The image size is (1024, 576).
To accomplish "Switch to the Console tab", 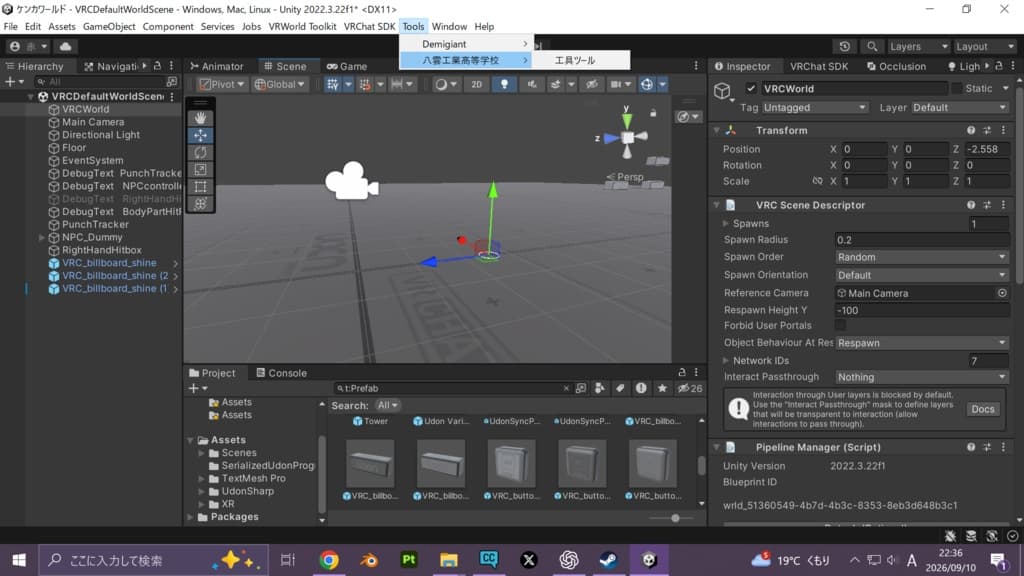I will pos(281,373).
